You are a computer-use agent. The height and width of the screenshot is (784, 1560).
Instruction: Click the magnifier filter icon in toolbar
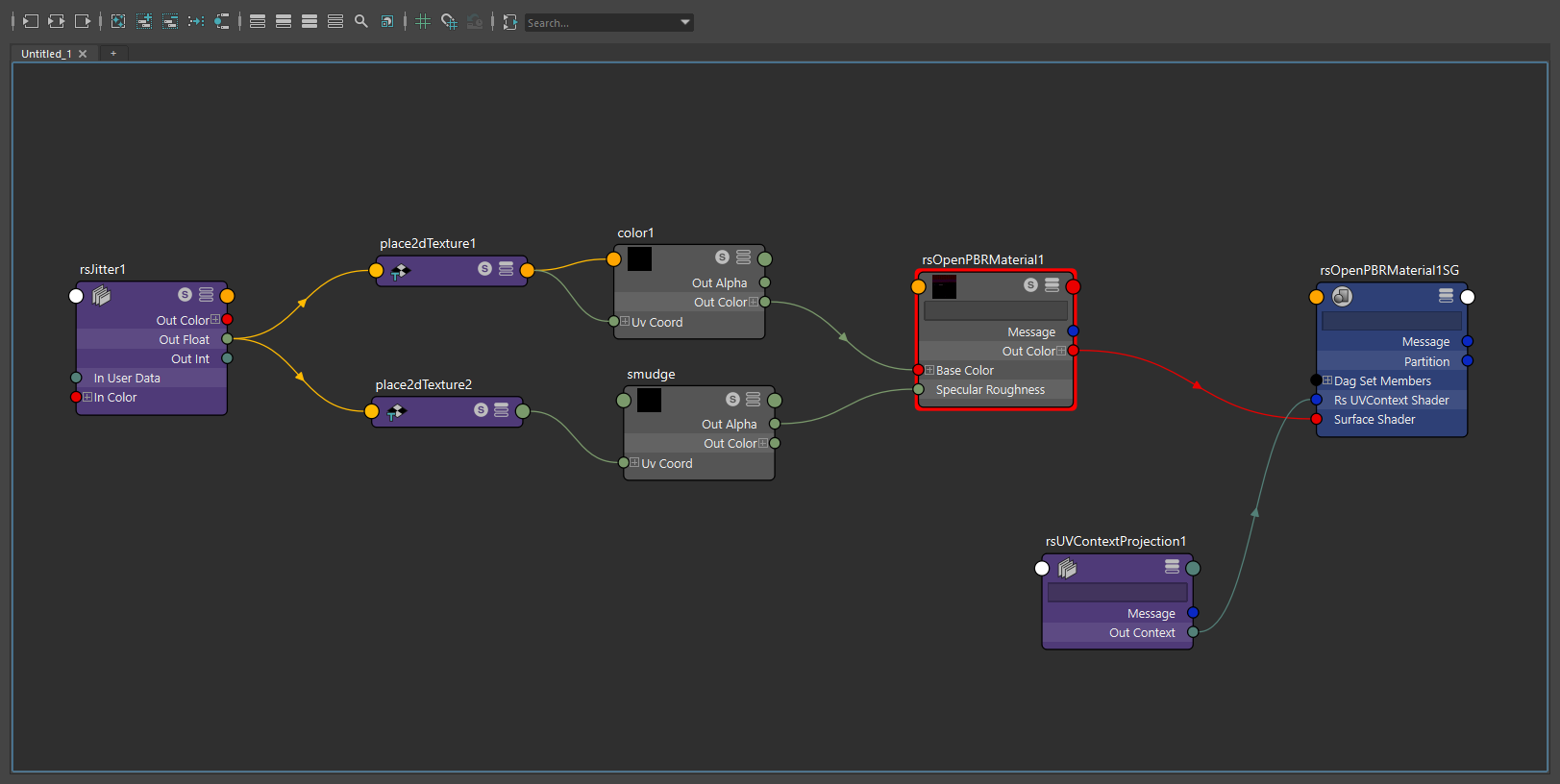coord(361,21)
